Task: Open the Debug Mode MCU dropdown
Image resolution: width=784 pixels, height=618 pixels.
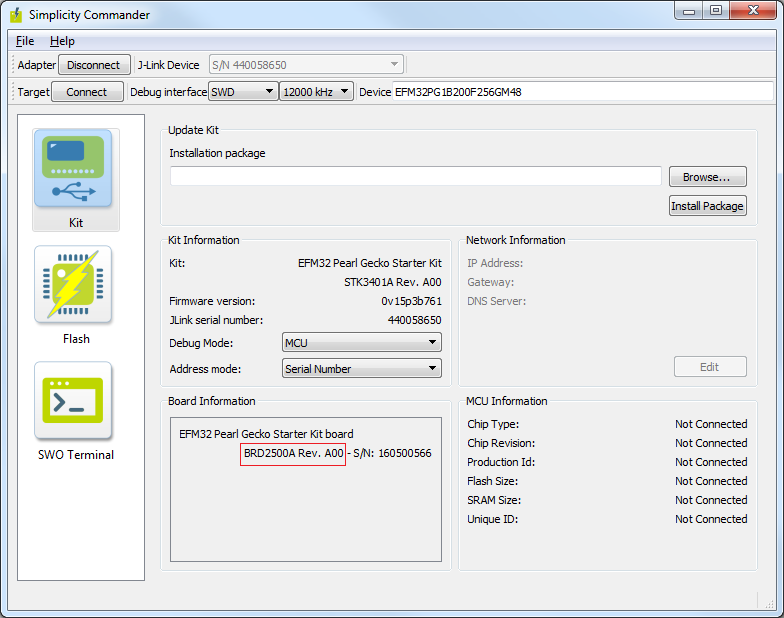Action: [361, 343]
